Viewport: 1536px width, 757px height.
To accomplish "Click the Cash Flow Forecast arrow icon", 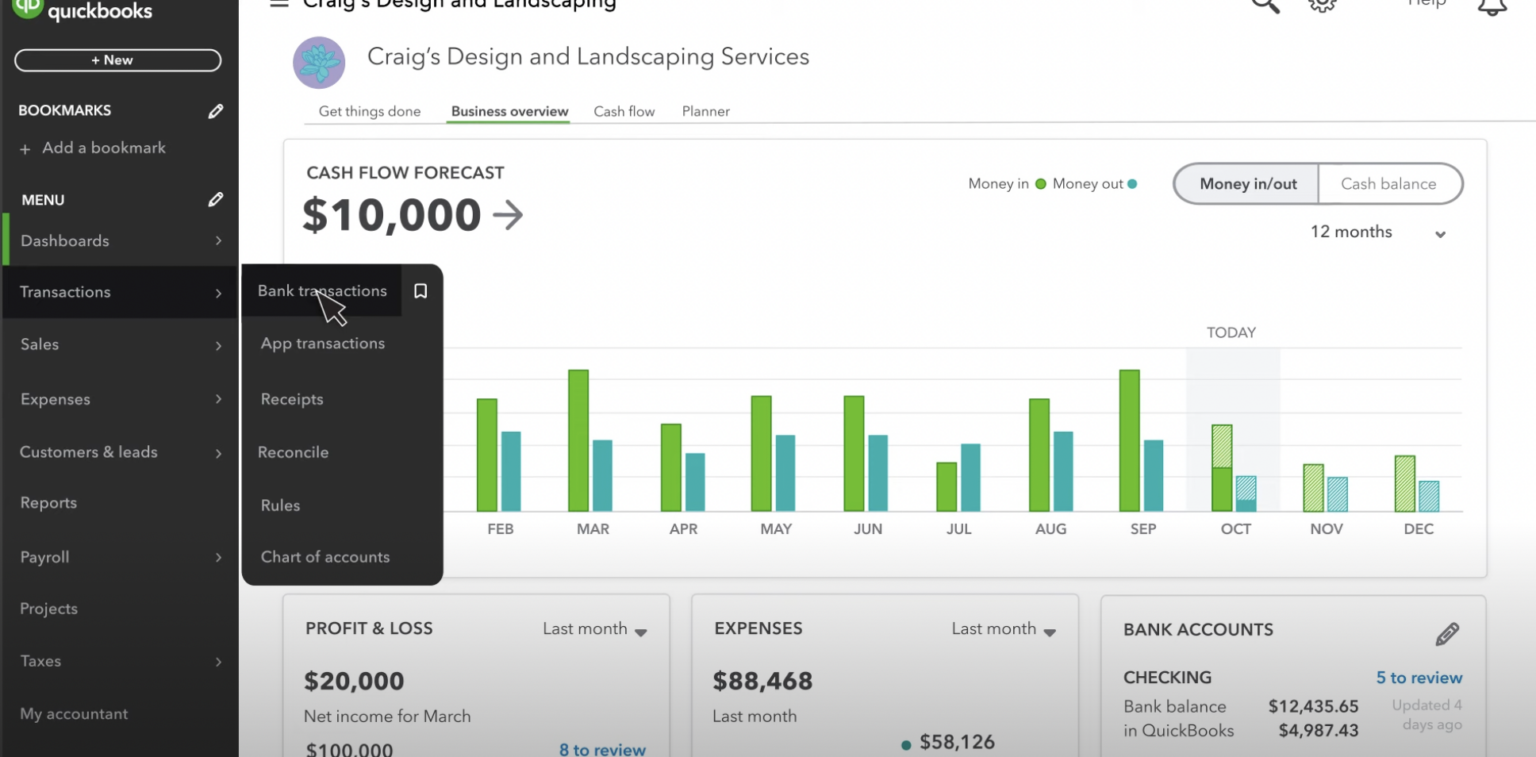I will pyautogui.click(x=509, y=214).
